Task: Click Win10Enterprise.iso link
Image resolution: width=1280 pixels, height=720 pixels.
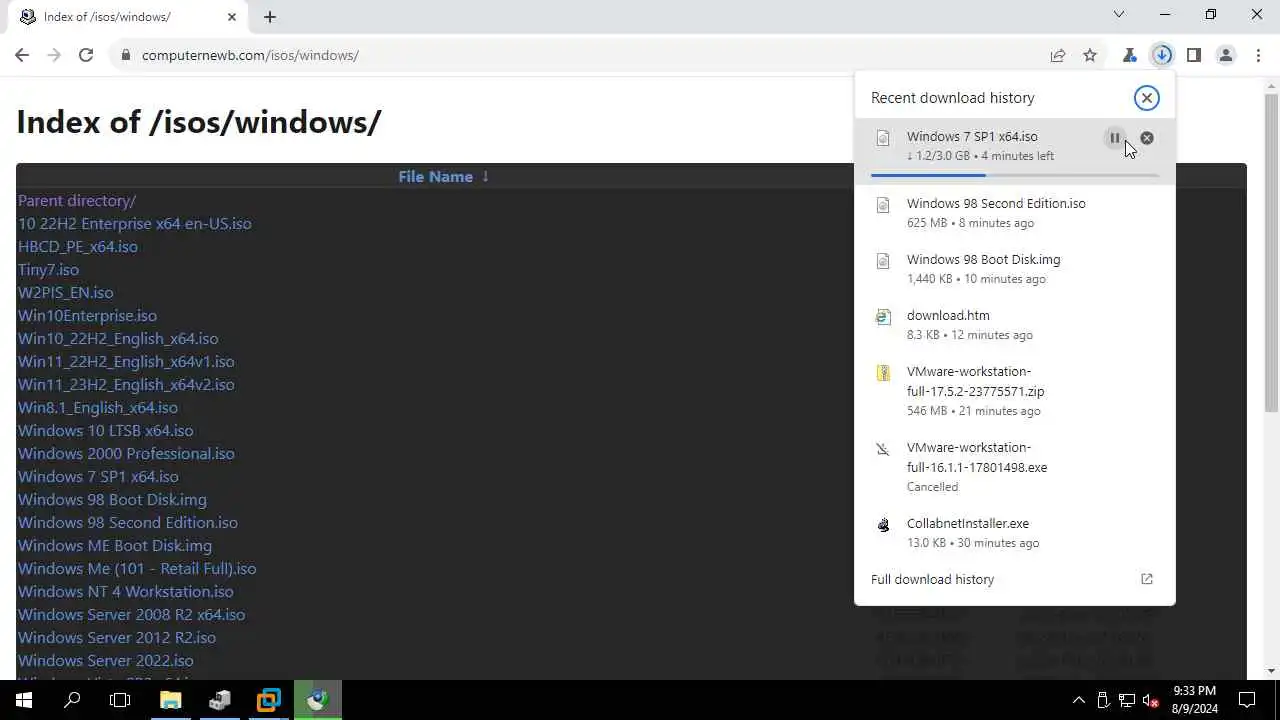Action: tap(87, 315)
